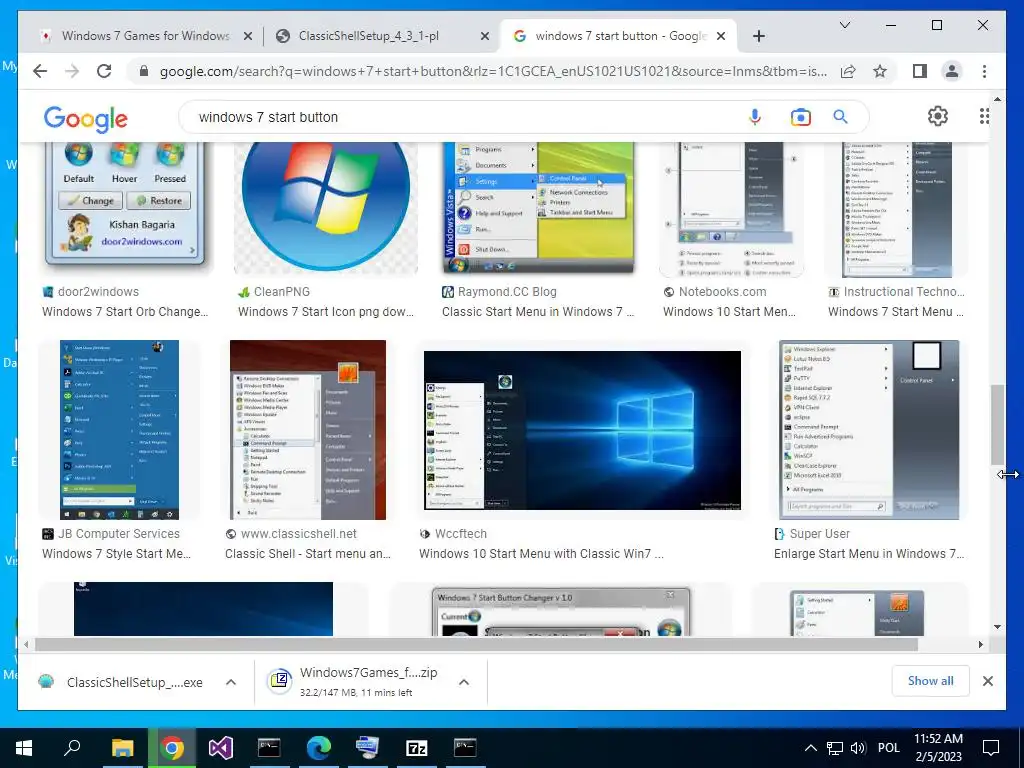Expand options for Windows7Games zip download
1024x768 pixels.
tap(464, 682)
